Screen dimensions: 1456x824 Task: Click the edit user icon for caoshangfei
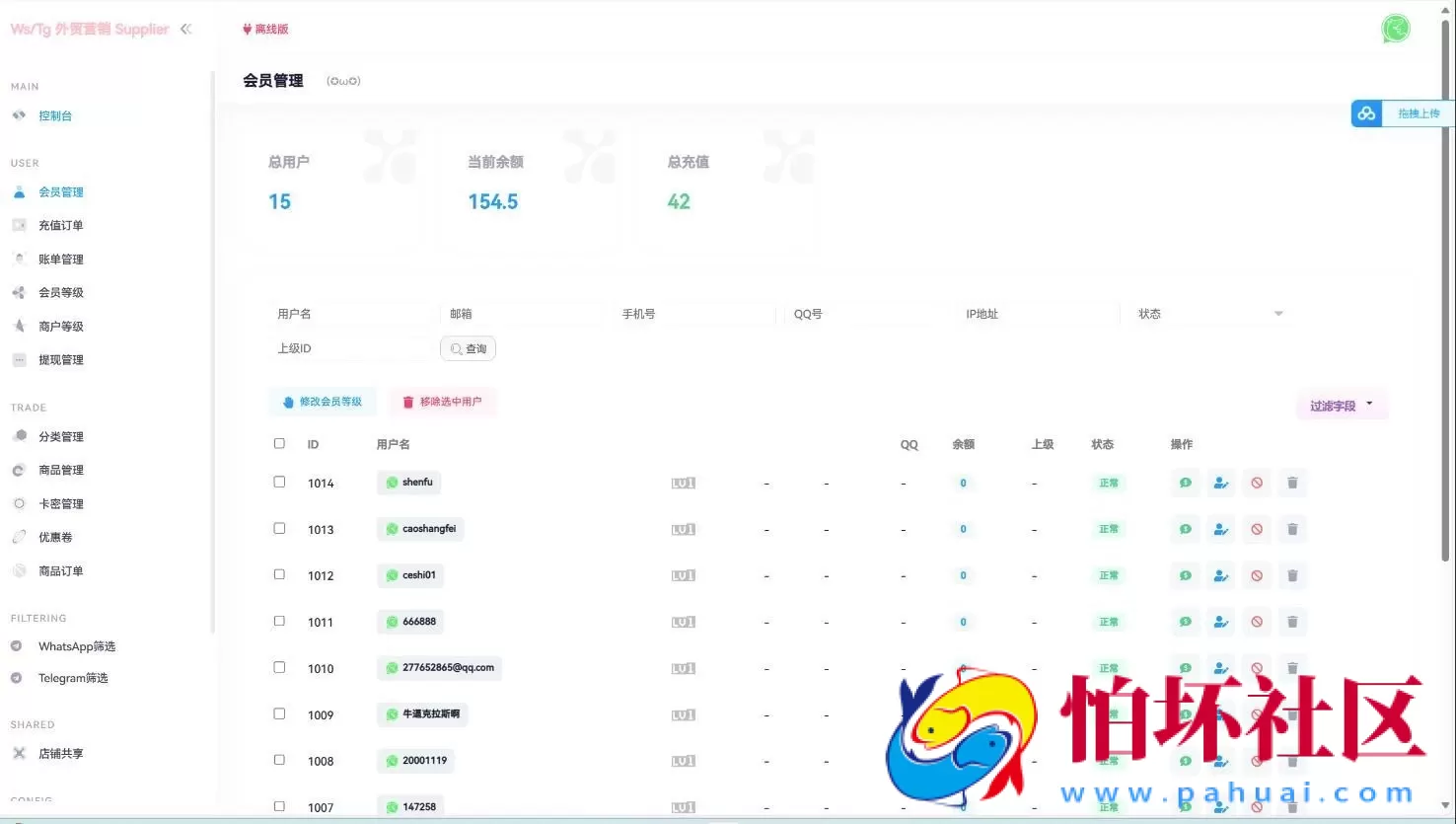tap(1220, 529)
